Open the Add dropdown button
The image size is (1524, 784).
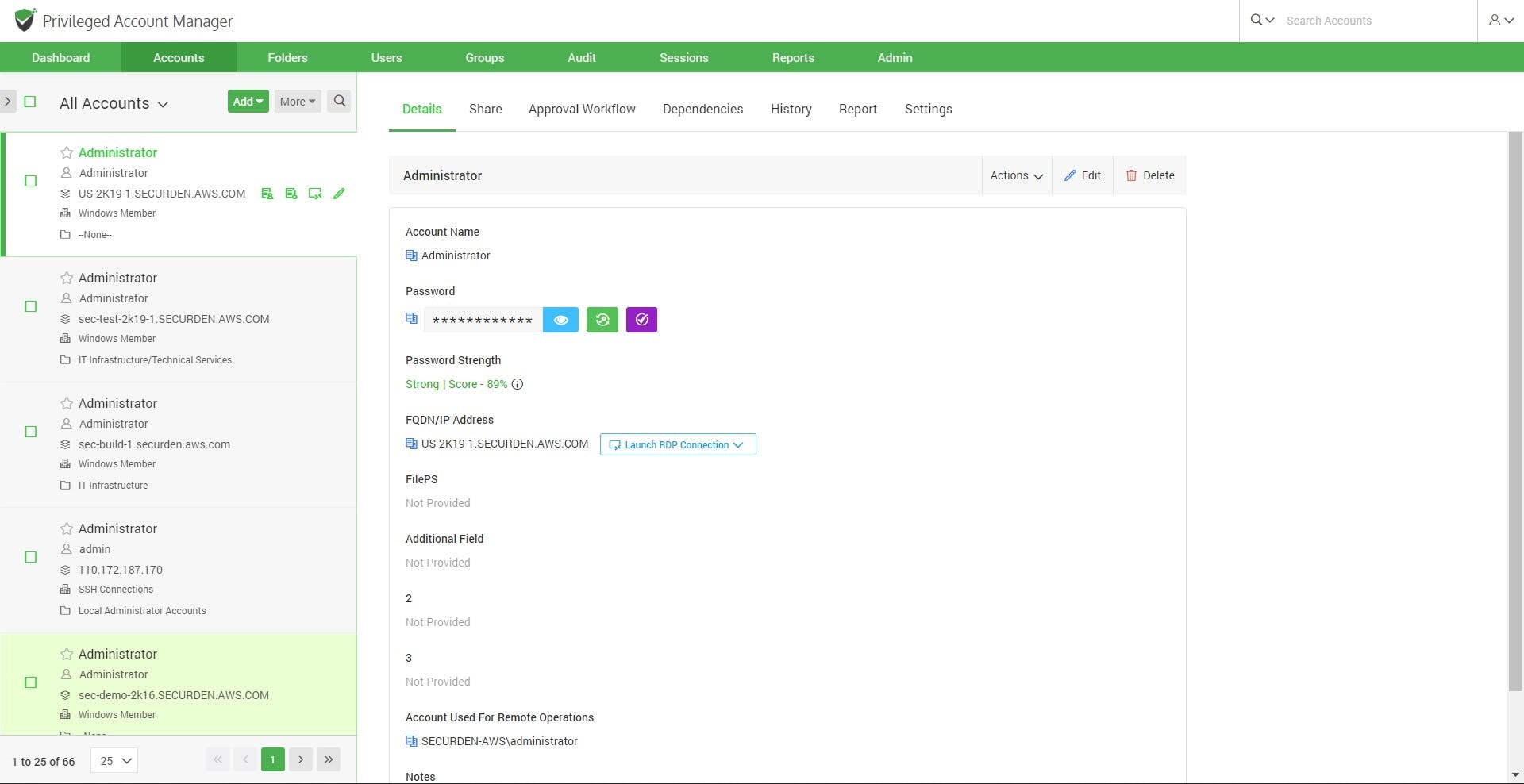coord(248,101)
